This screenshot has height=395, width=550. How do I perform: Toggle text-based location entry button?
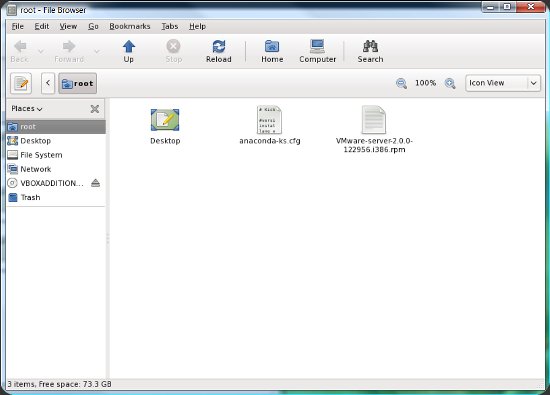pyautogui.click(x=21, y=83)
